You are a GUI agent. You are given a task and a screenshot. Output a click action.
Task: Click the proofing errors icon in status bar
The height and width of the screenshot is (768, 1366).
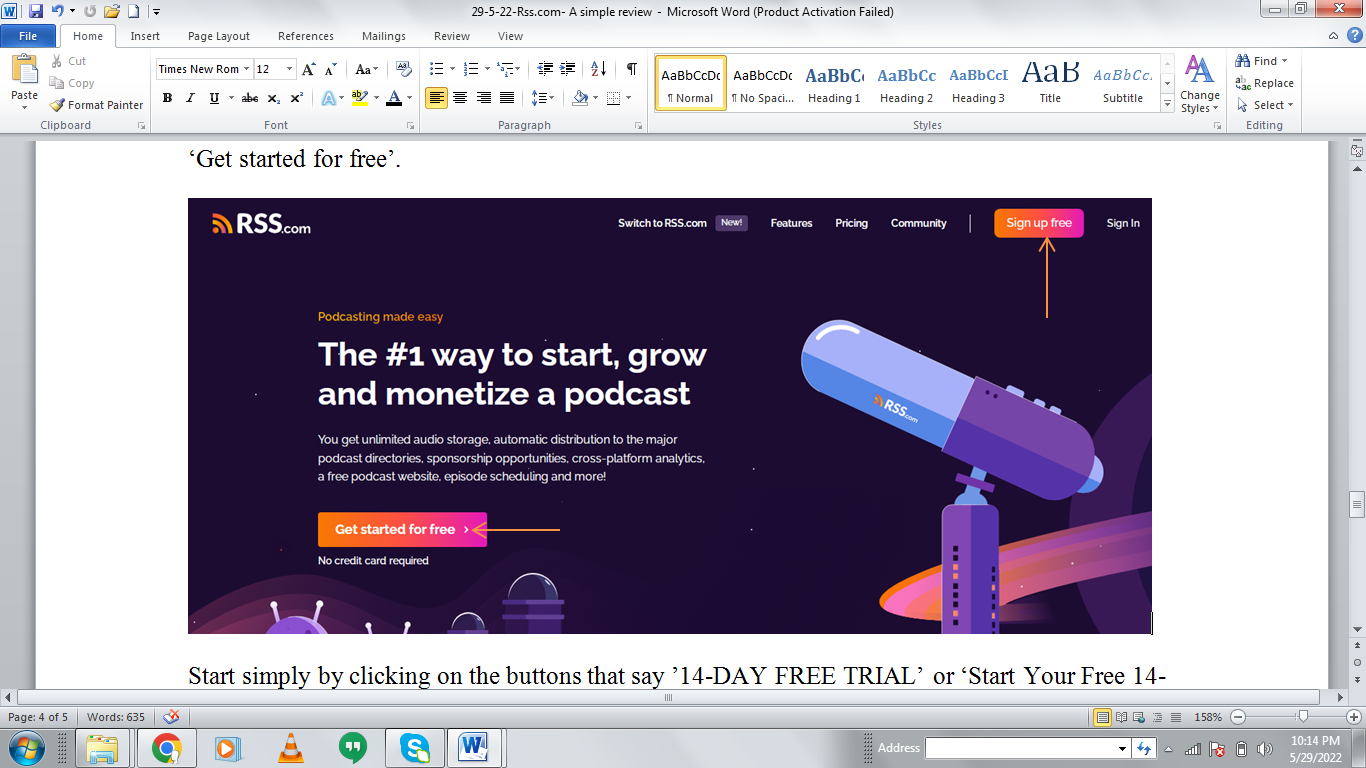(x=172, y=717)
